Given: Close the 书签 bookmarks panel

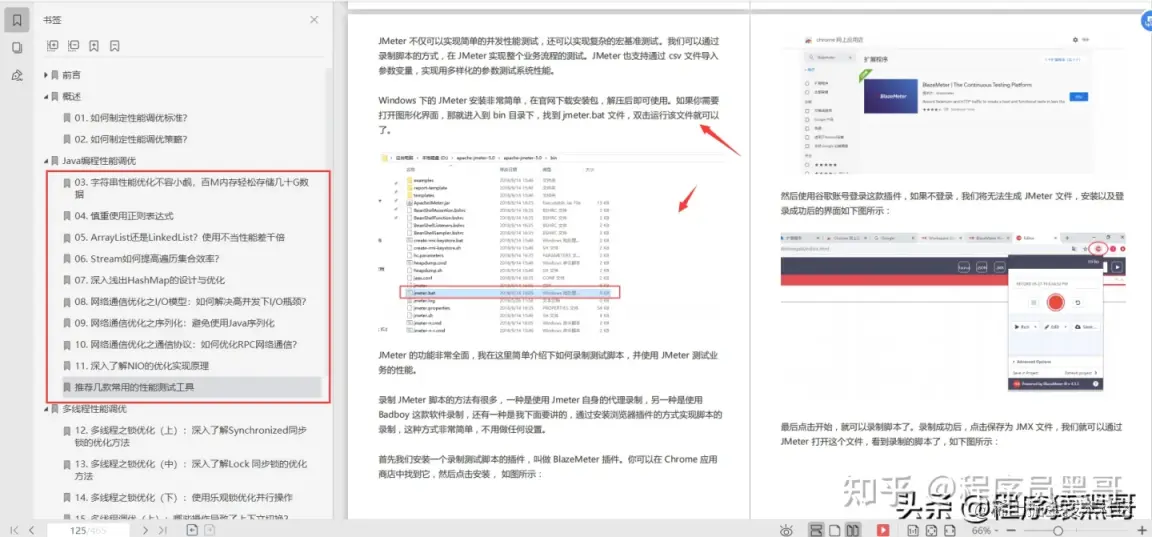Looking at the screenshot, I should pos(314,20).
